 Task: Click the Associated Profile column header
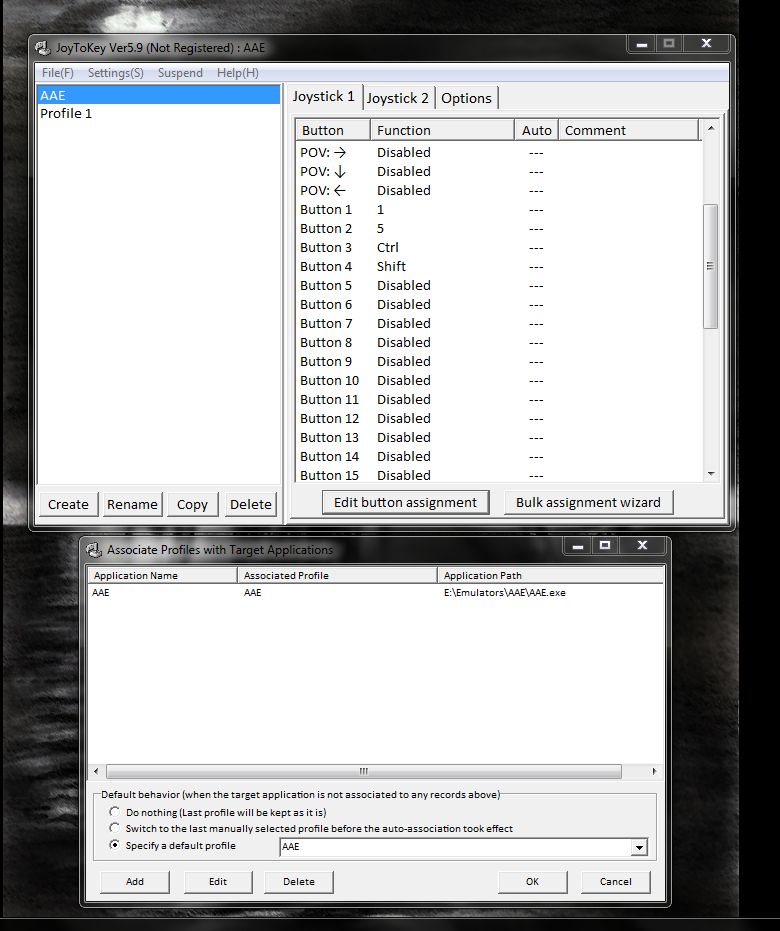tap(337, 575)
